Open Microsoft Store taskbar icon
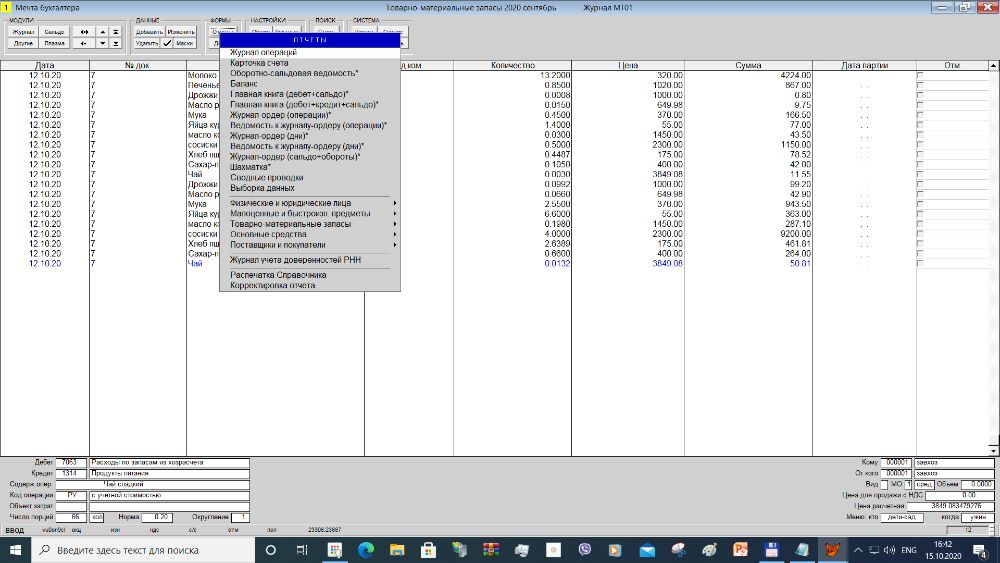1000x563 pixels. click(428, 550)
